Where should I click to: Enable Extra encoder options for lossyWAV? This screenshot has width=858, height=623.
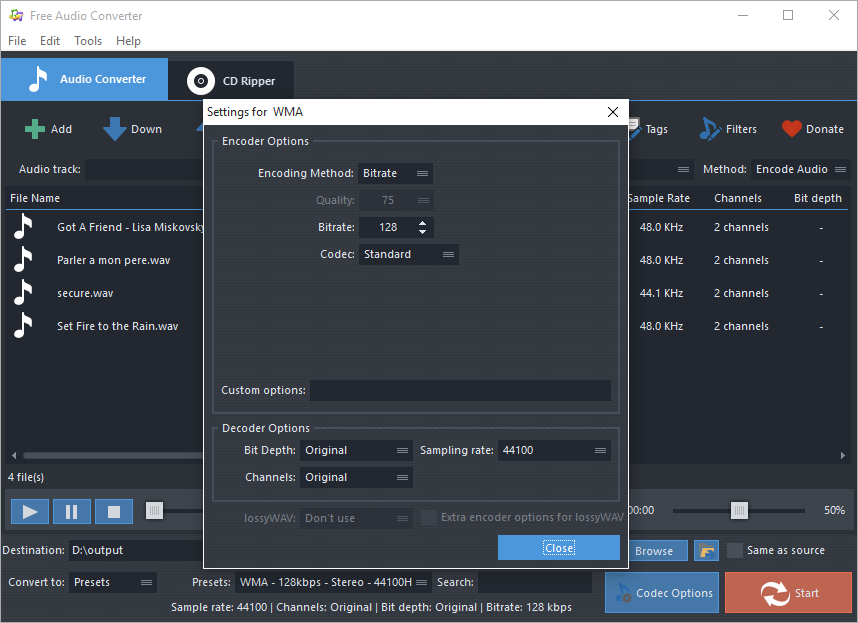point(428,517)
